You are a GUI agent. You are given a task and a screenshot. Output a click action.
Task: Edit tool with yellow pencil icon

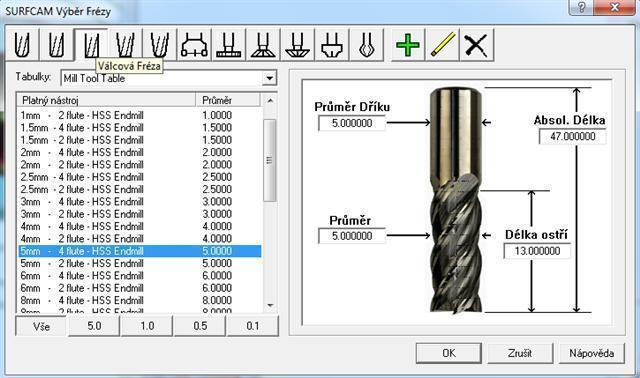[442, 44]
